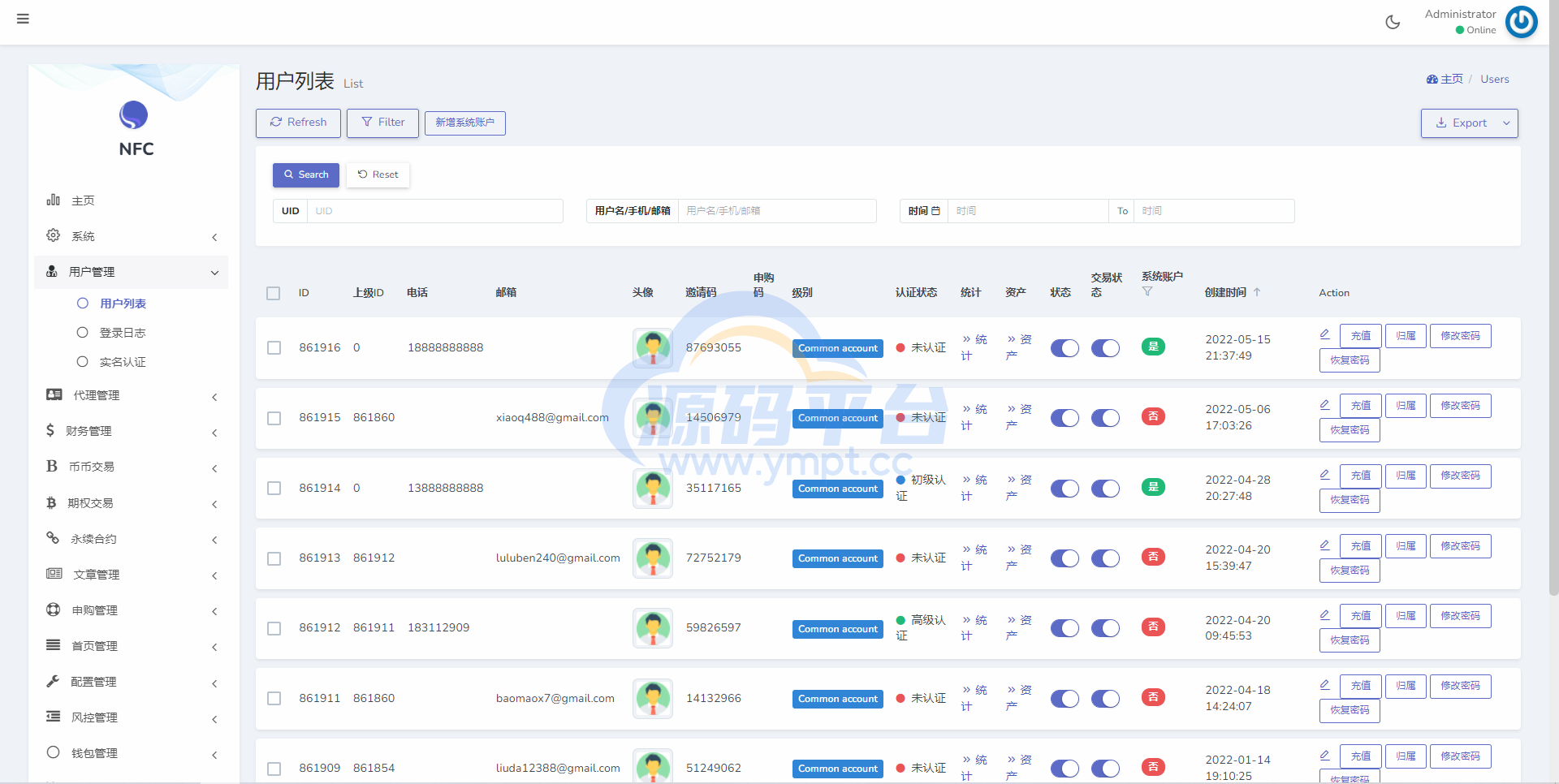Click the 首页管理 lines icon
The width and height of the screenshot is (1559, 784).
pyautogui.click(x=54, y=645)
